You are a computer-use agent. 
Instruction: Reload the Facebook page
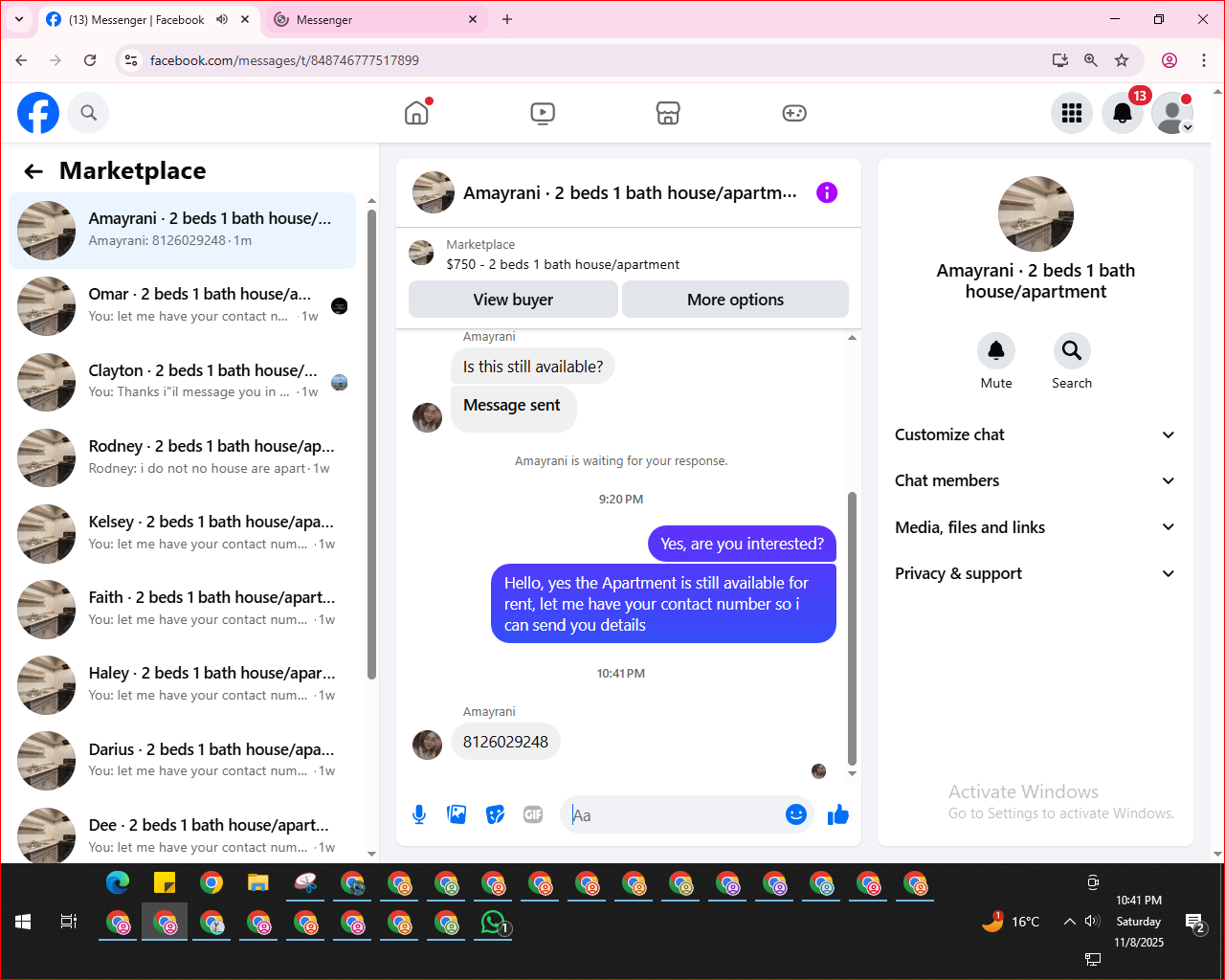pos(90,60)
